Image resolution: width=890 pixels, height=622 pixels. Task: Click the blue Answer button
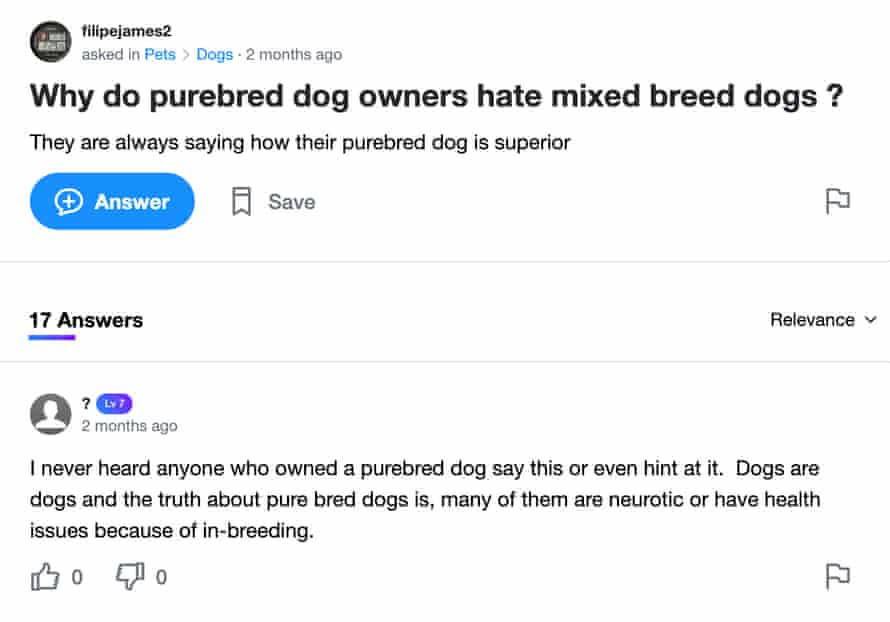click(112, 201)
